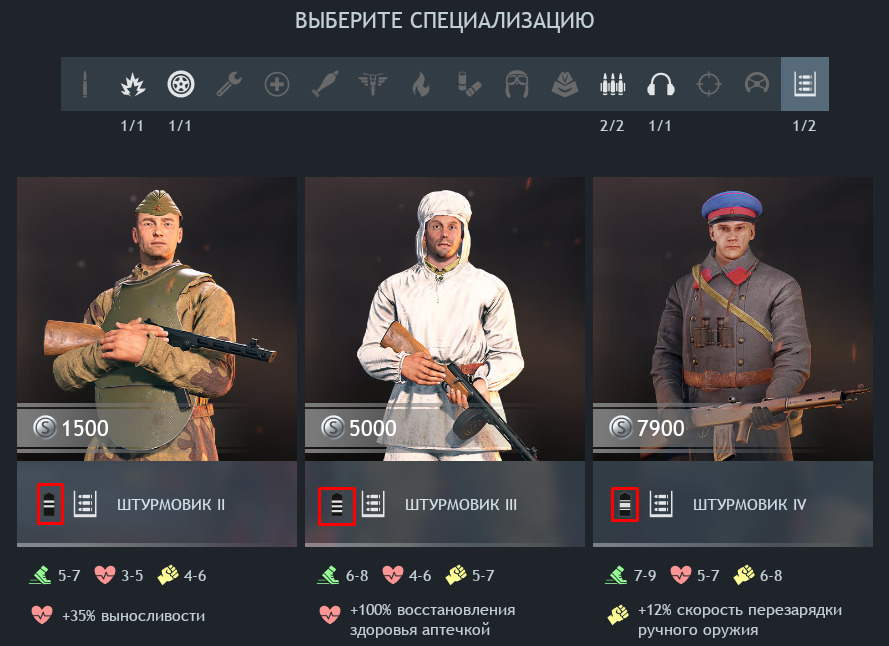Buy Штурмовик IV for 7900 silver
Viewport: 889px width, 646px height.
pyautogui.click(x=647, y=428)
